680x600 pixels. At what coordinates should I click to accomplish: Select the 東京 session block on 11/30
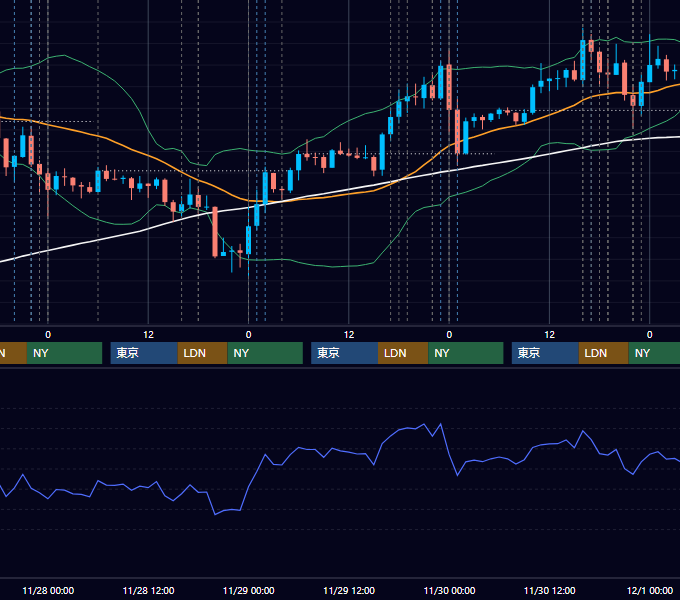click(x=545, y=353)
